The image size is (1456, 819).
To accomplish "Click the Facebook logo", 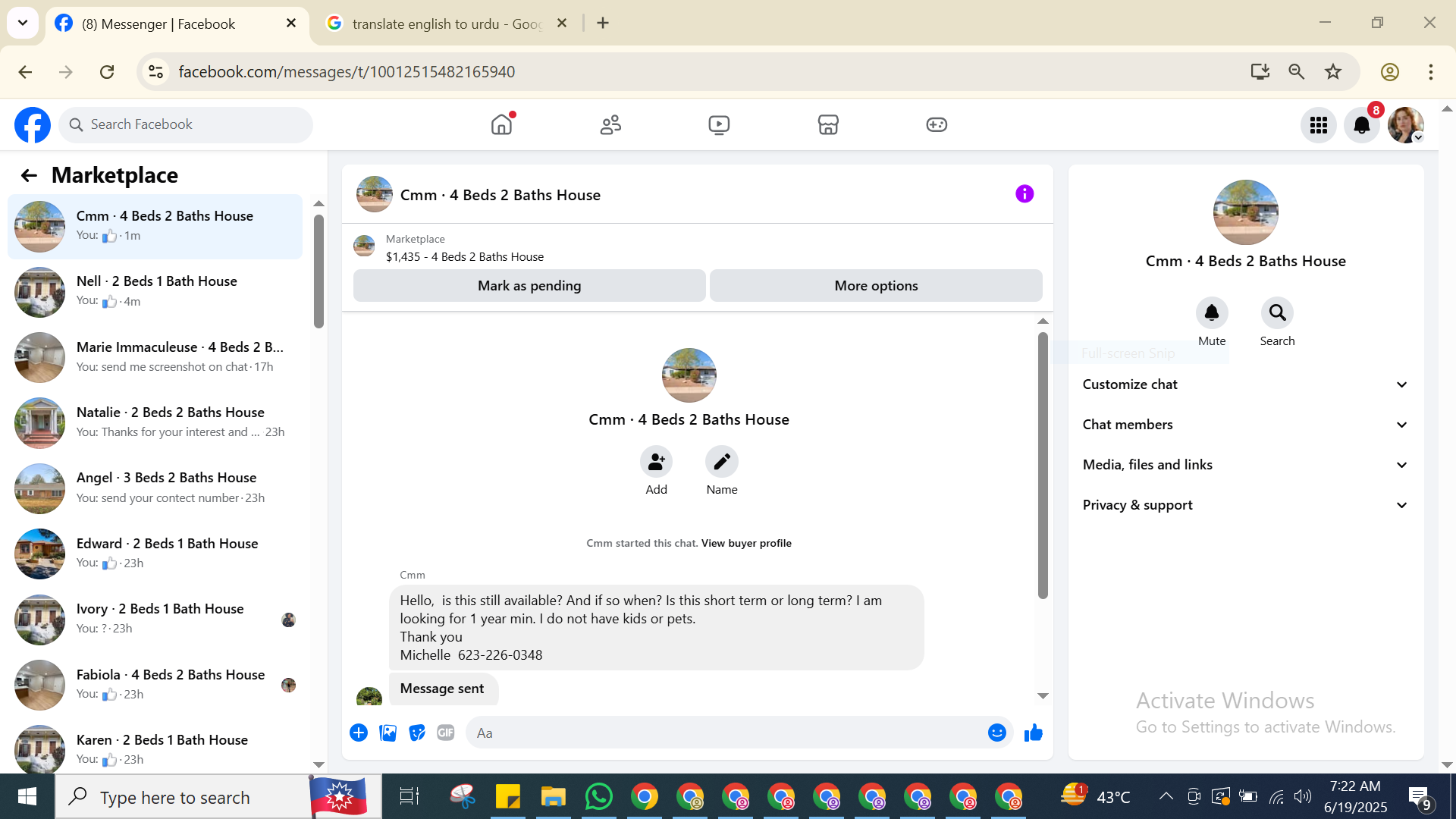I will point(33,125).
